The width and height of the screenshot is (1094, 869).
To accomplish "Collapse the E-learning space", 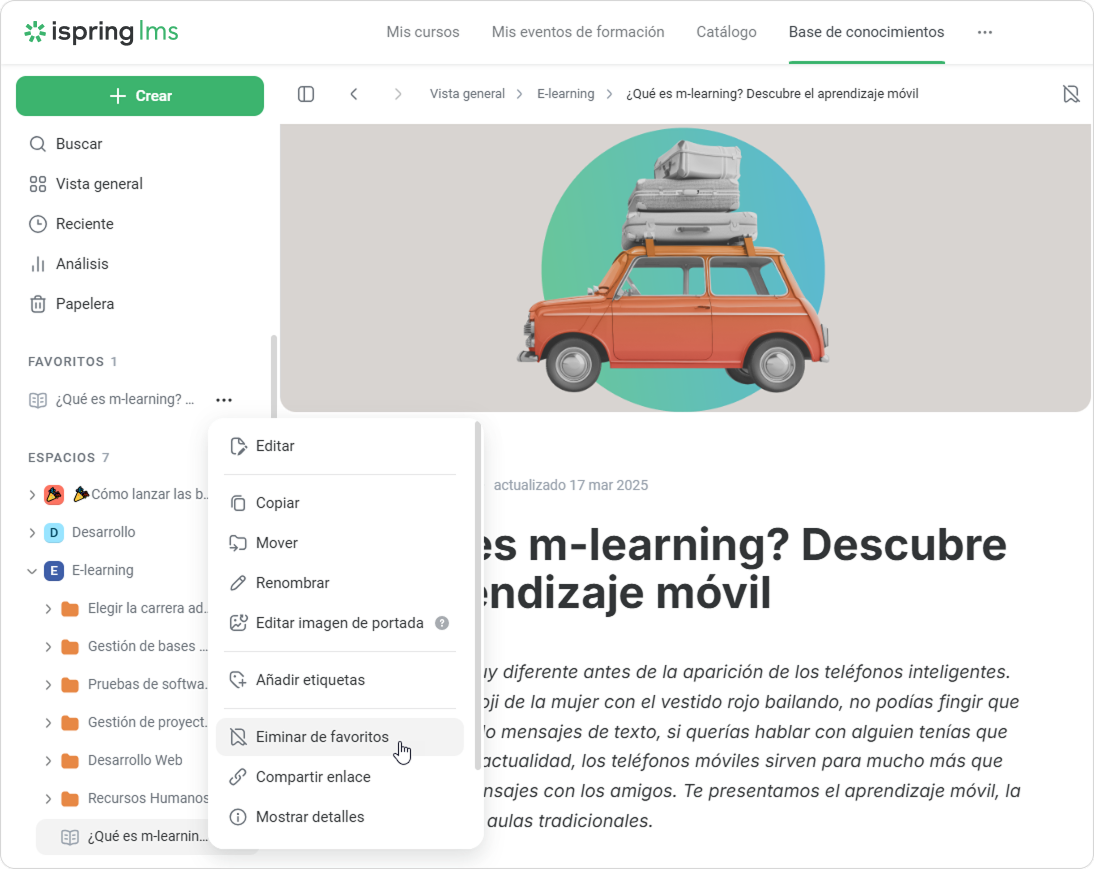I will (32, 571).
